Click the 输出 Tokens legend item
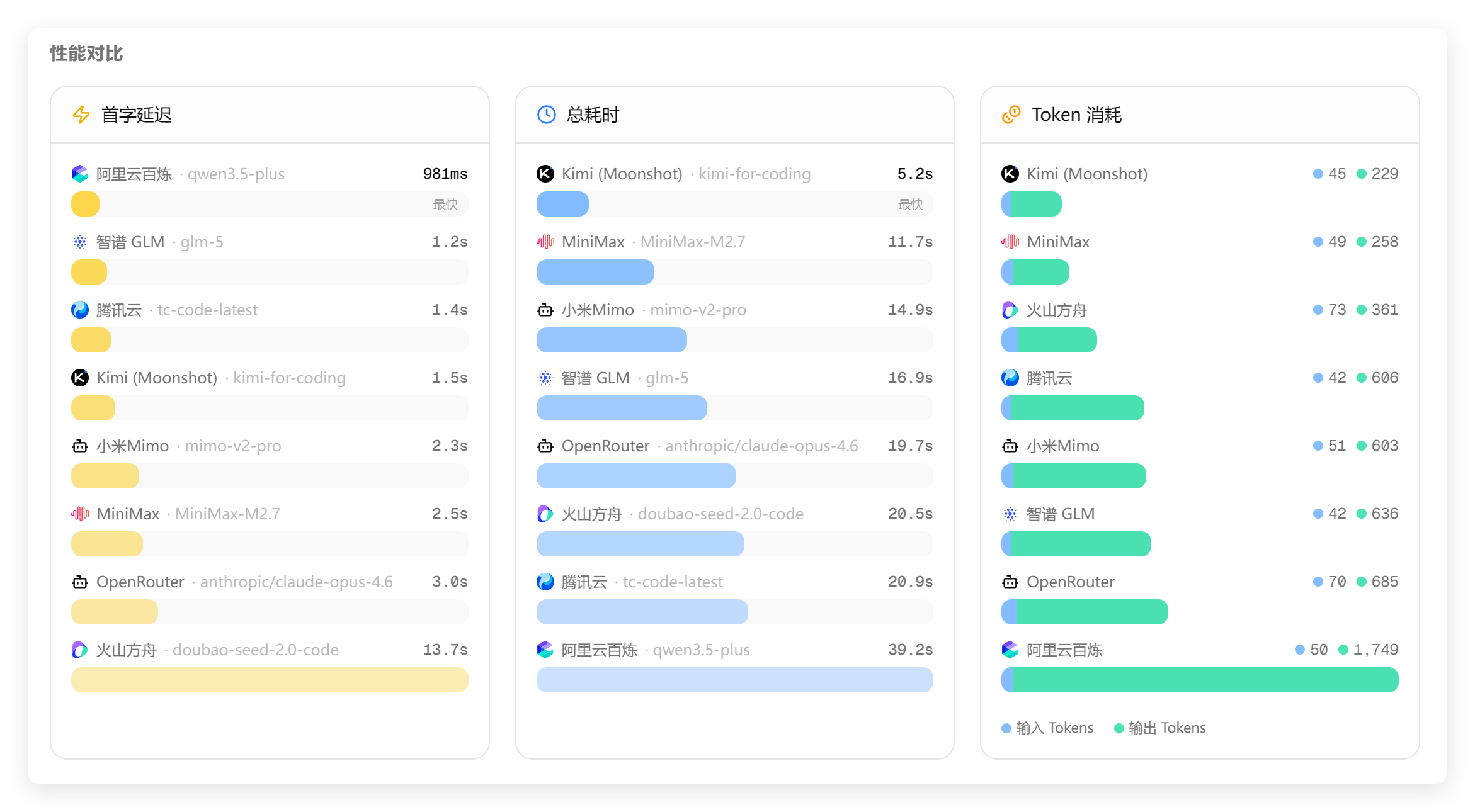This screenshot has height=812, width=1475. pyautogui.click(x=1159, y=728)
